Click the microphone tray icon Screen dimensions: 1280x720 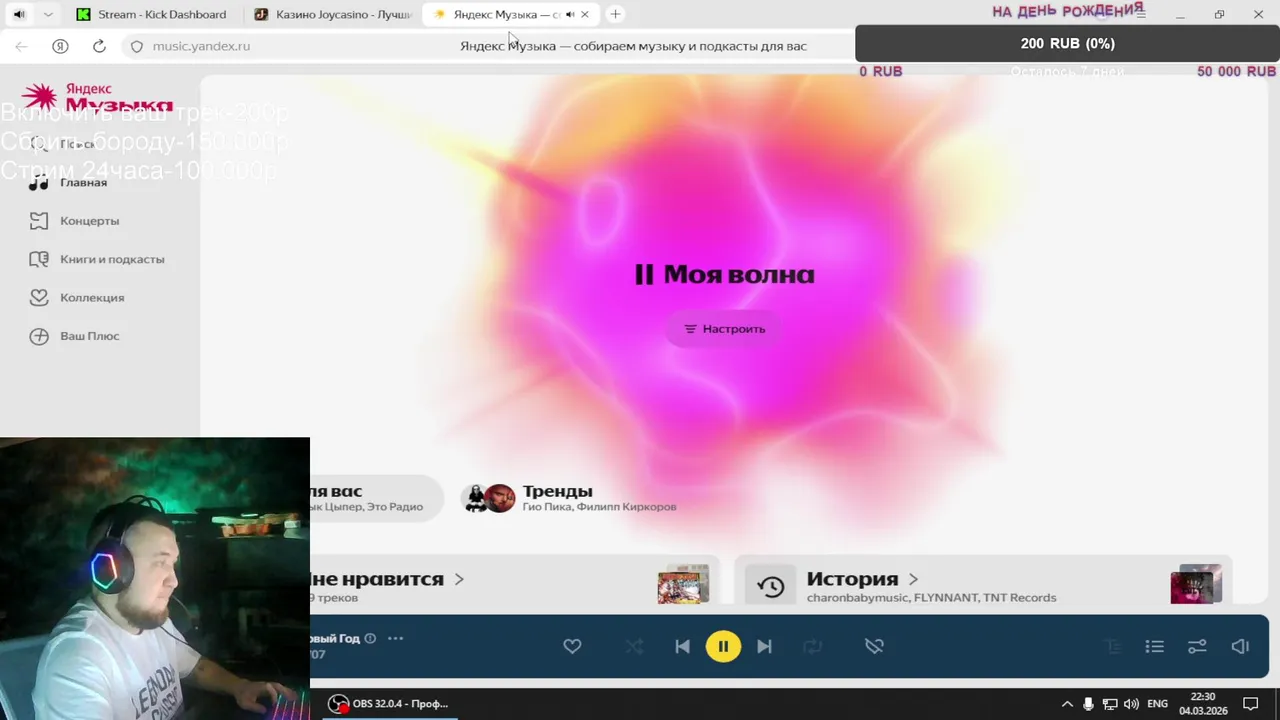click(x=1088, y=704)
